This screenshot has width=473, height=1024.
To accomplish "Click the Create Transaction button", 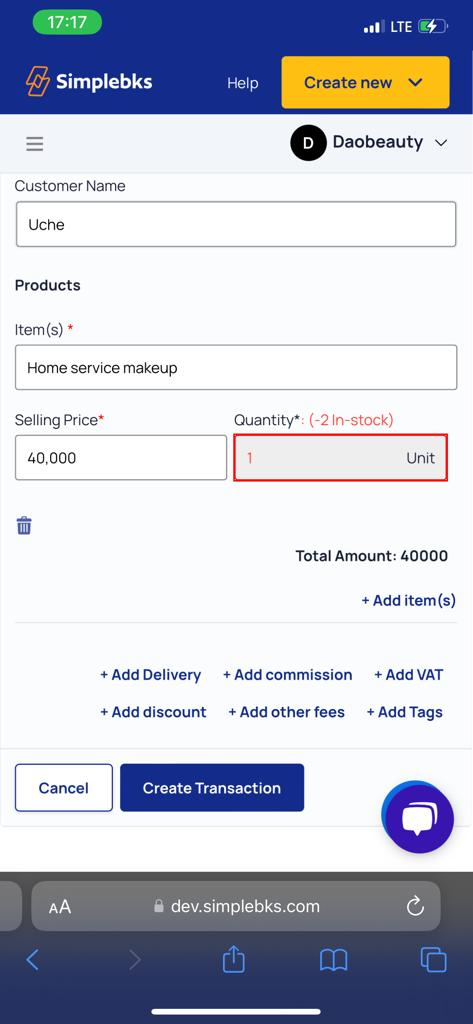I will coord(212,788).
